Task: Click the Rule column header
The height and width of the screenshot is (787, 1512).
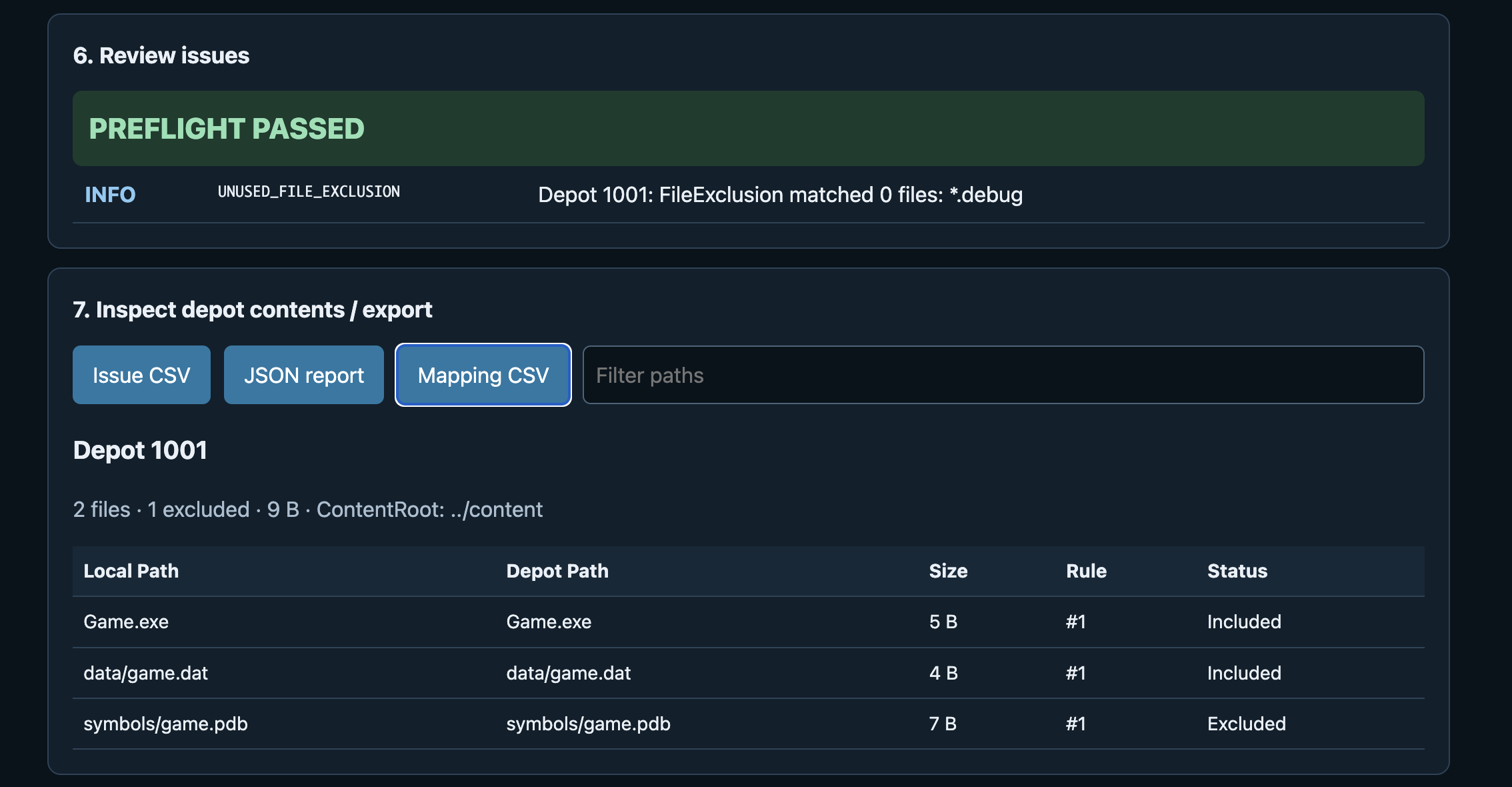Action: coord(1086,571)
